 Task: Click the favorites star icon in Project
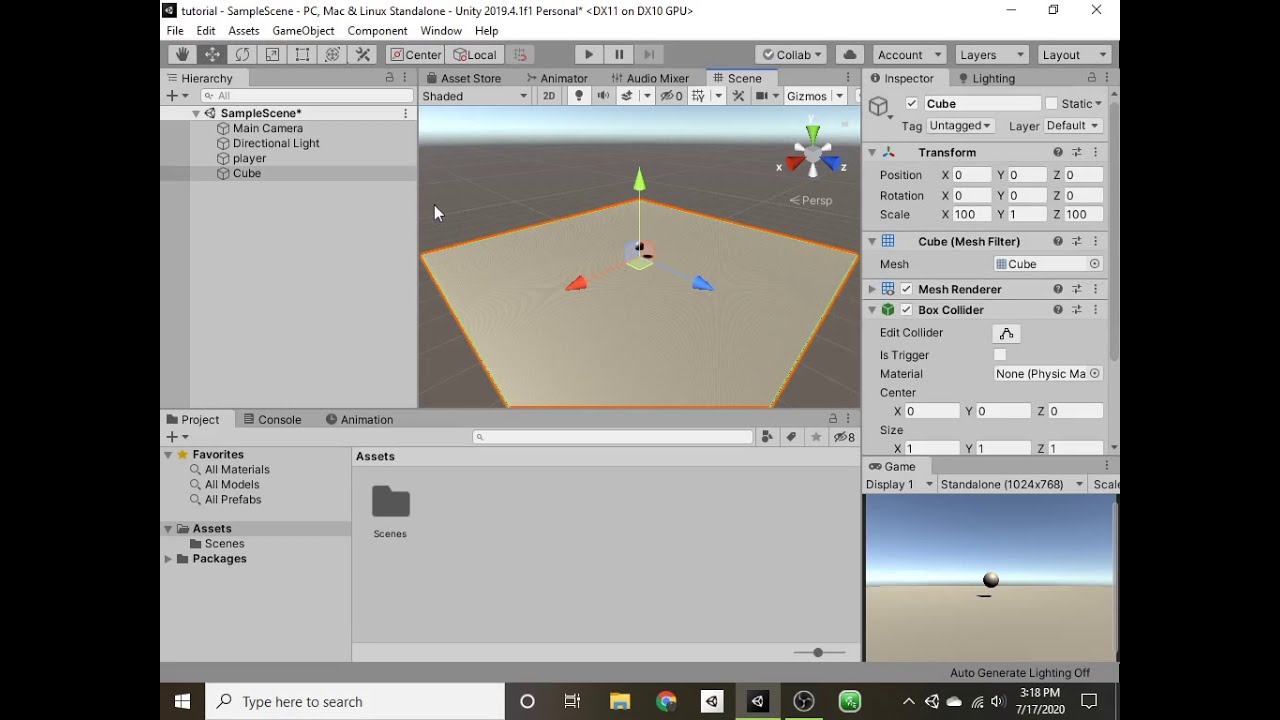click(816, 437)
